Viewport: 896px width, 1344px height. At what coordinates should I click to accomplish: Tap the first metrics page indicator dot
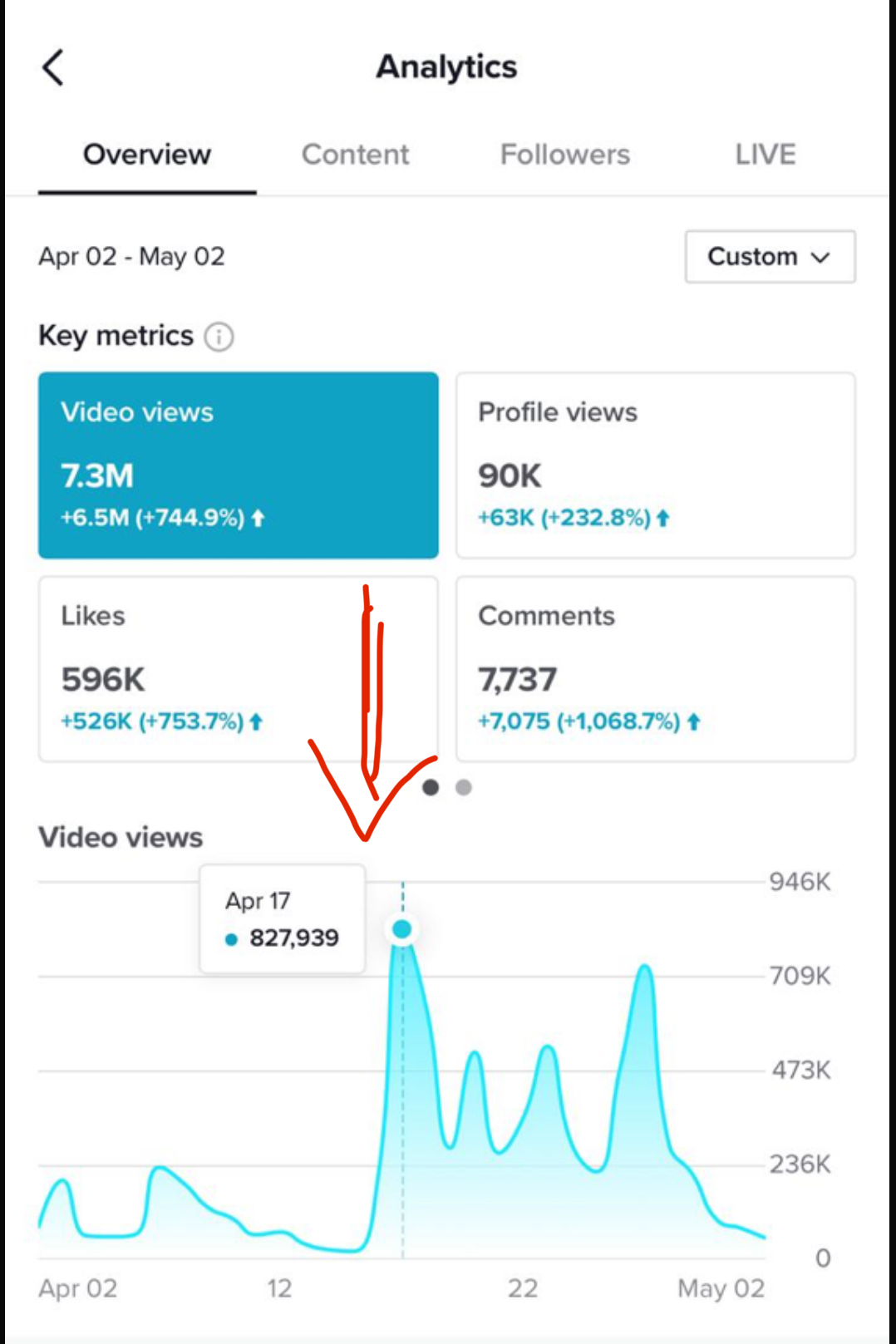431,787
